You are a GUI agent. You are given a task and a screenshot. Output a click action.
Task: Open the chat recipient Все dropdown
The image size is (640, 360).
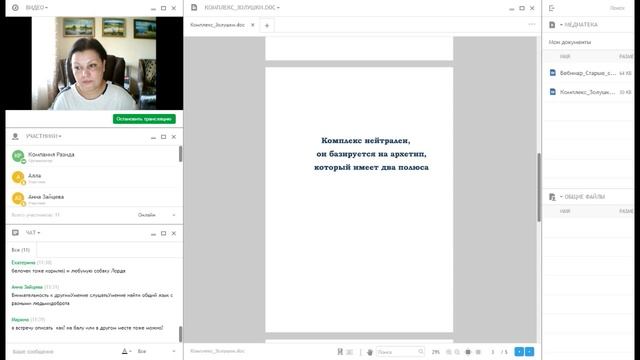pyautogui.click(x=156, y=351)
